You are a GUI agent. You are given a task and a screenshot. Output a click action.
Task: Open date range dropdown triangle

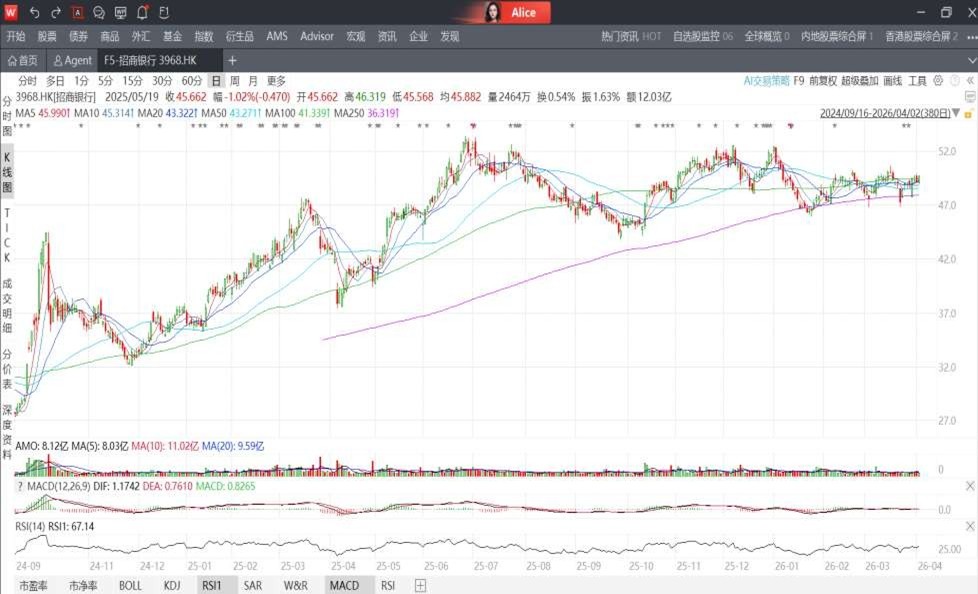pyautogui.click(x=956, y=113)
